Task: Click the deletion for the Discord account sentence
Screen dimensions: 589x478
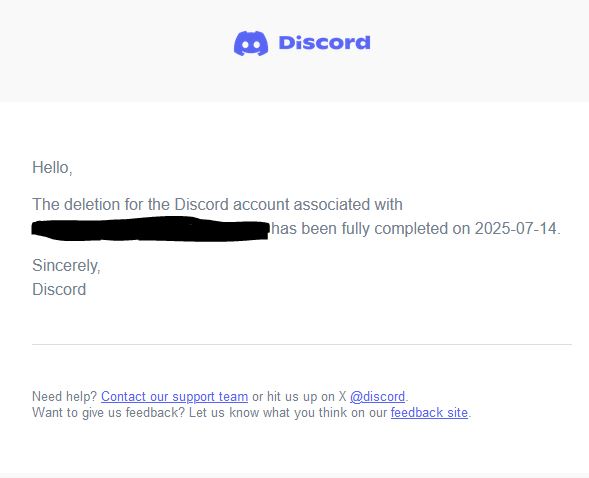Action: coord(217,205)
